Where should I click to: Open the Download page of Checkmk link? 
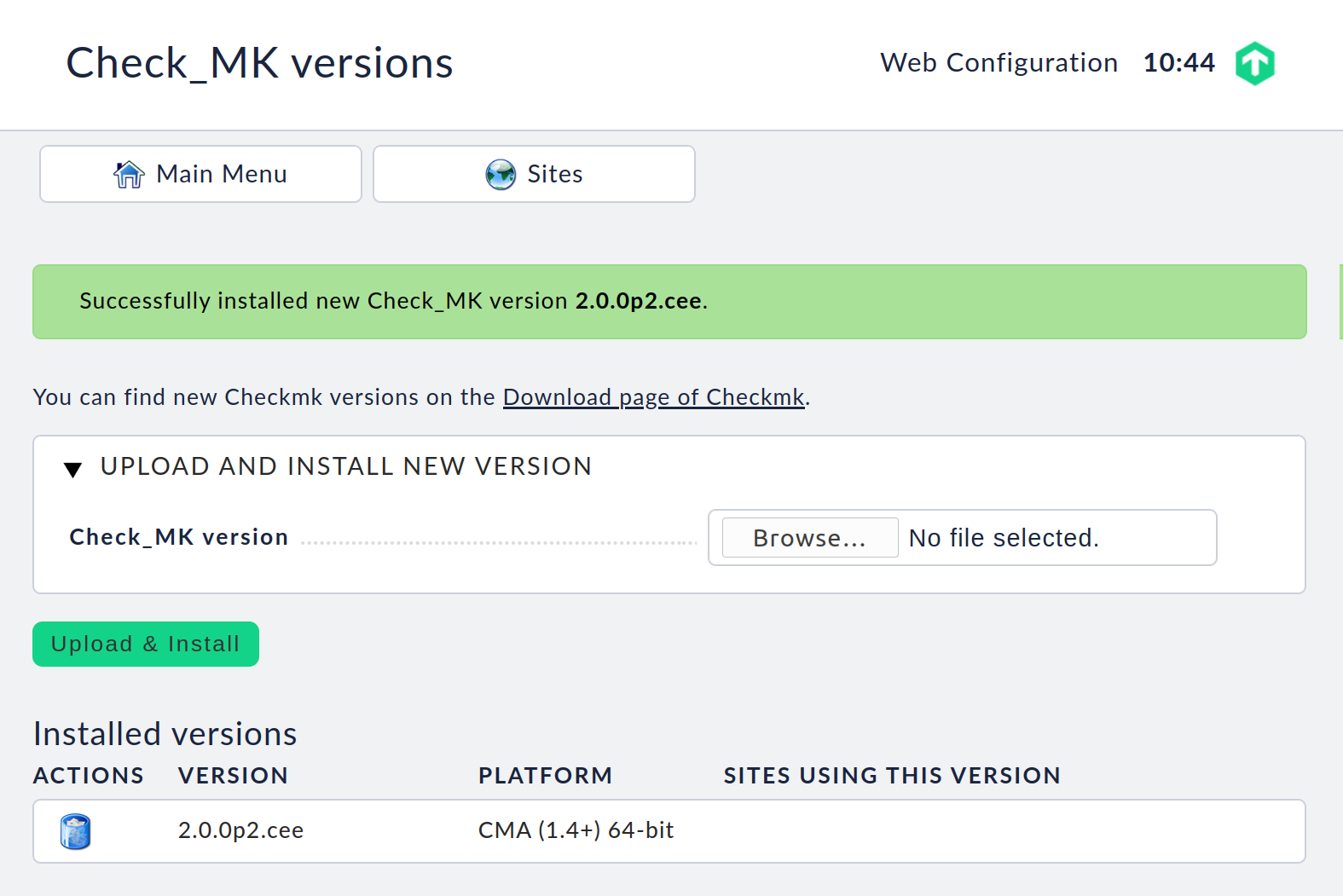[x=654, y=397]
